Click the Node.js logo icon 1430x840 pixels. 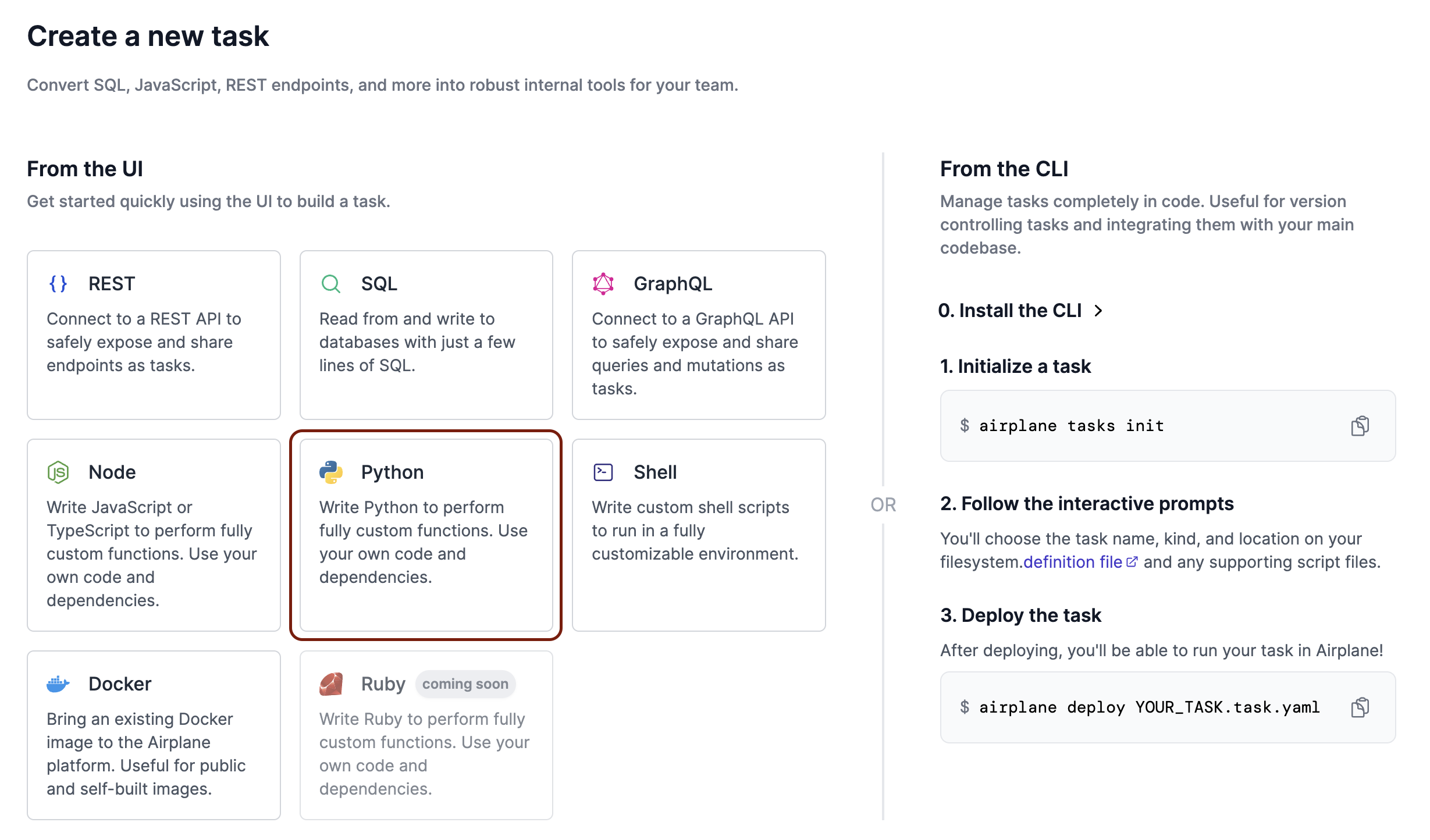point(58,472)
